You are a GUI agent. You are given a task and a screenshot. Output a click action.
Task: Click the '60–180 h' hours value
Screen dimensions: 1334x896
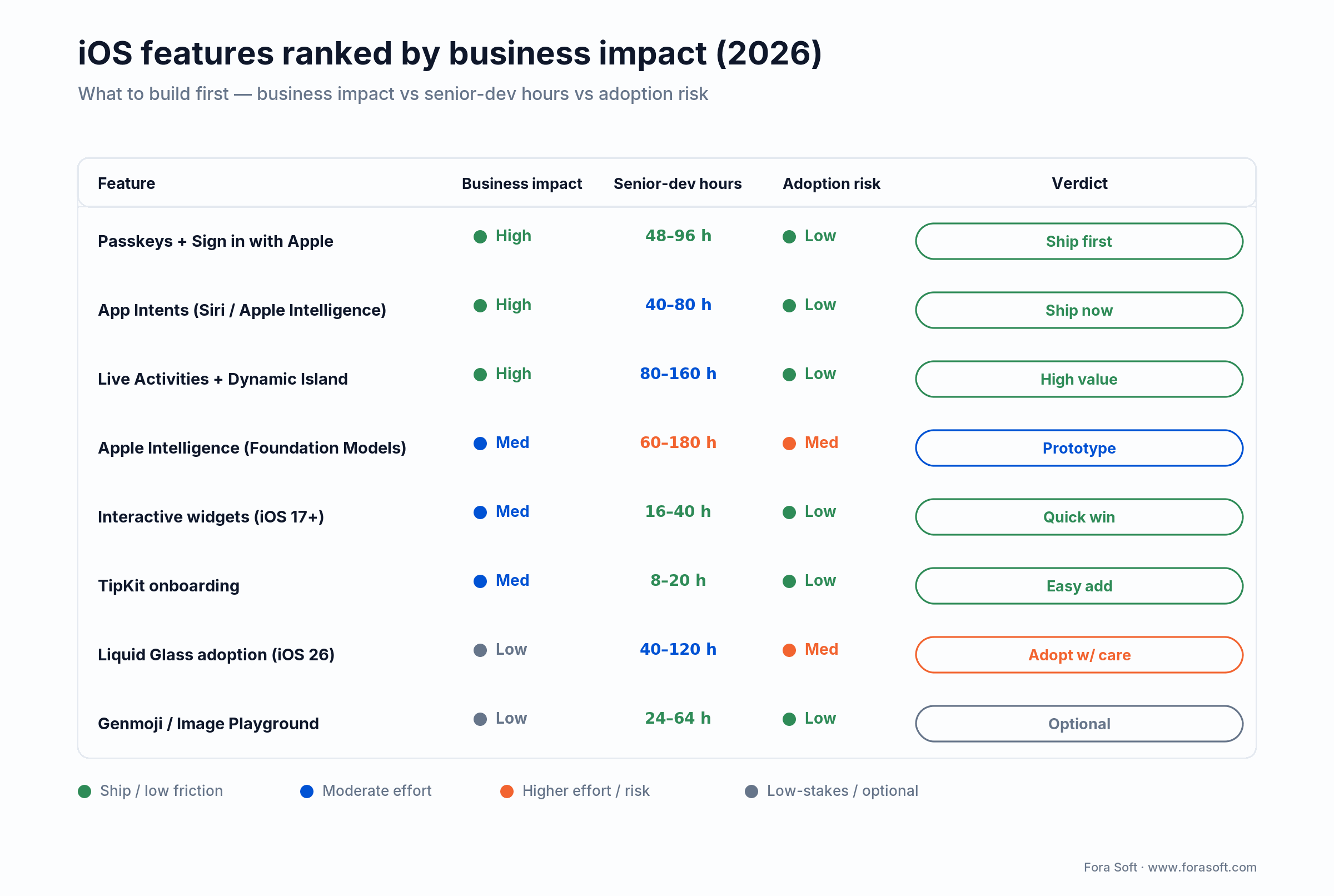tap(678, 443)
